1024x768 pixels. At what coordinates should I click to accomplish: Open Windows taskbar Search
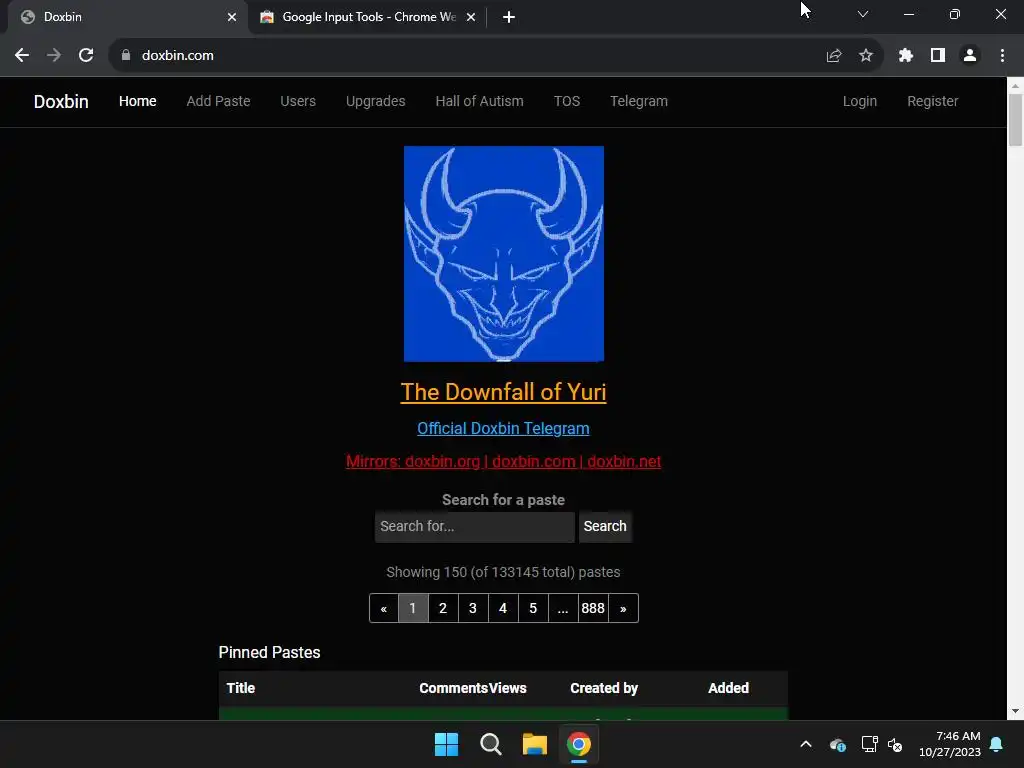(x=490, y=744)
